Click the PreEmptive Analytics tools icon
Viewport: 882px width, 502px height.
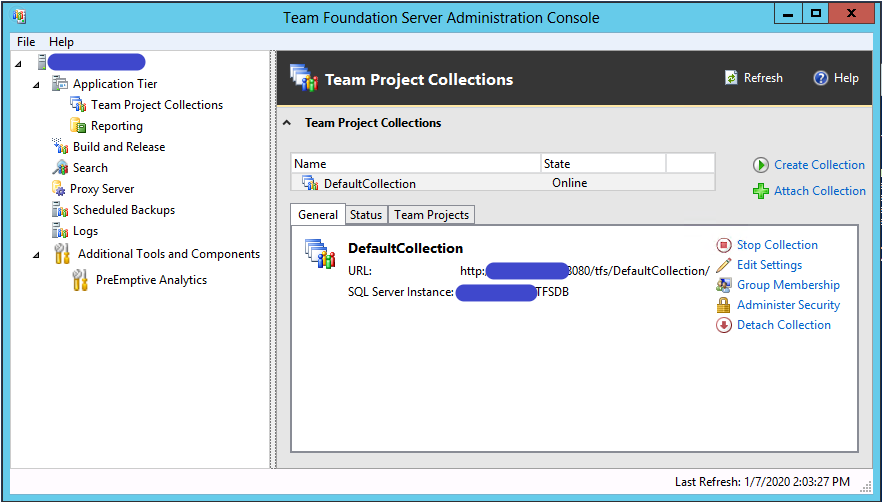point(80,280)
